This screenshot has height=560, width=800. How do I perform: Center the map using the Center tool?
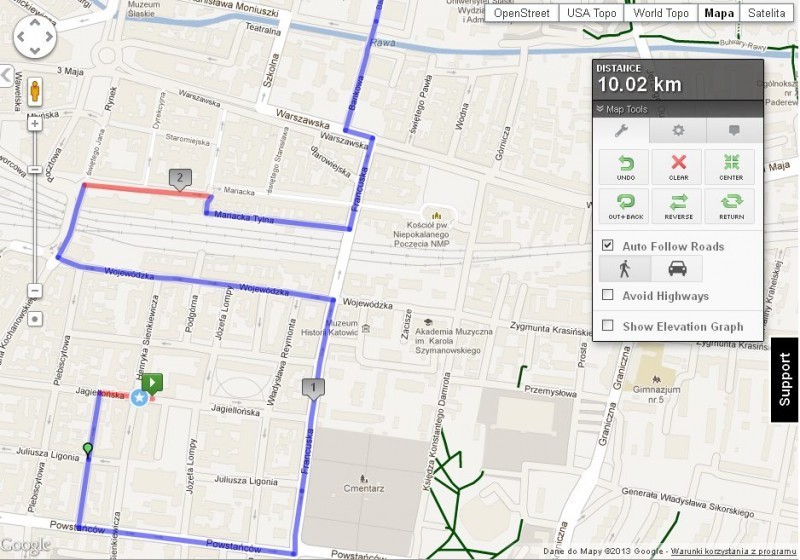coord(731,167)
